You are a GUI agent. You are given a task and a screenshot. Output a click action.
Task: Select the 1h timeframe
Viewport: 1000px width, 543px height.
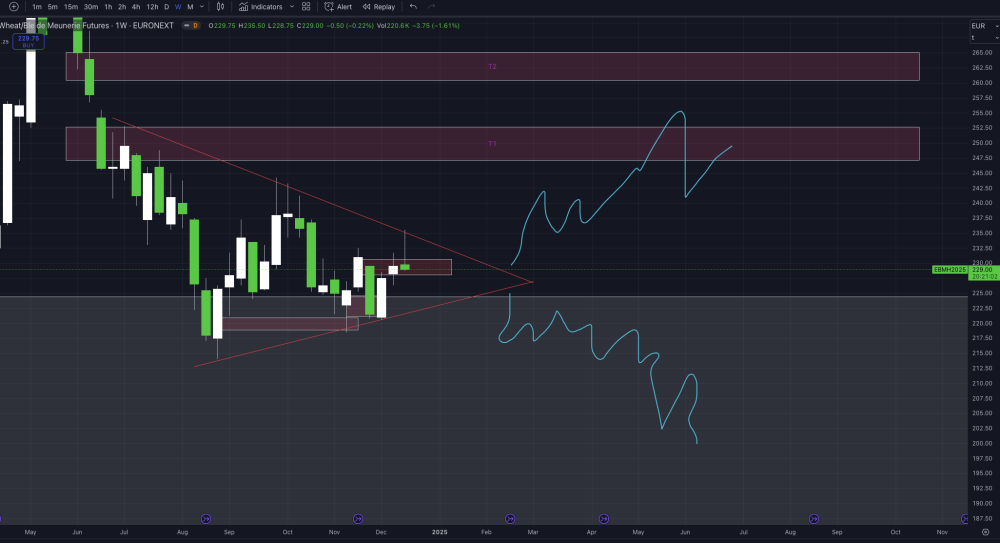click(x=108, y=7)
